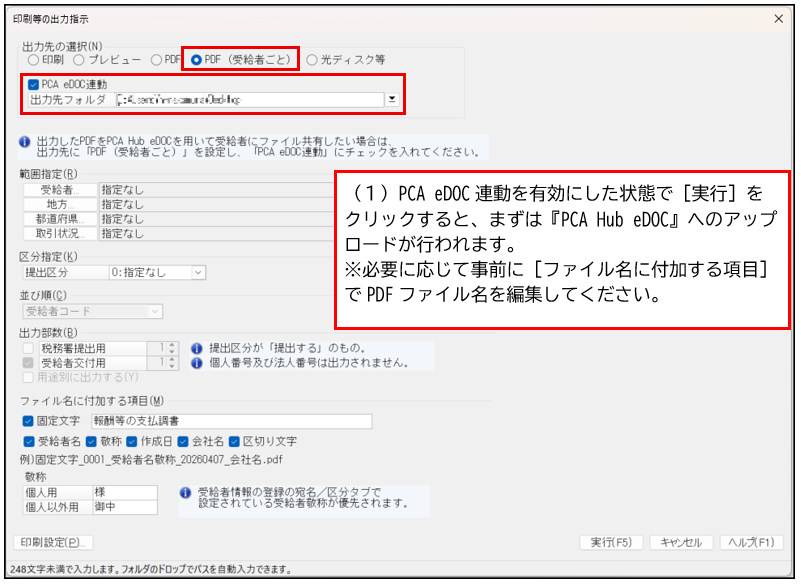Image resolution: width=801 pixels, height=586 pixels.
Task: Click the 受給者 指定なし value field
Action: click(216, 190)
